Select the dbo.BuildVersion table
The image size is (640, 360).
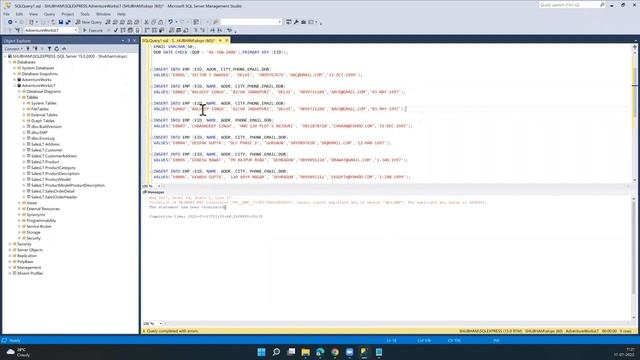[x=46, y=127]
